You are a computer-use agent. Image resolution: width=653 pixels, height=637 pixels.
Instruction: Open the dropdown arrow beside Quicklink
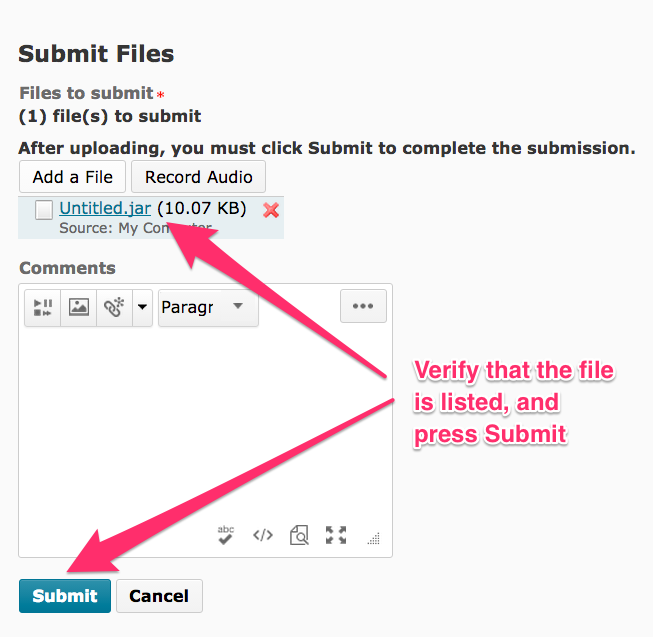tap(142, 307)
